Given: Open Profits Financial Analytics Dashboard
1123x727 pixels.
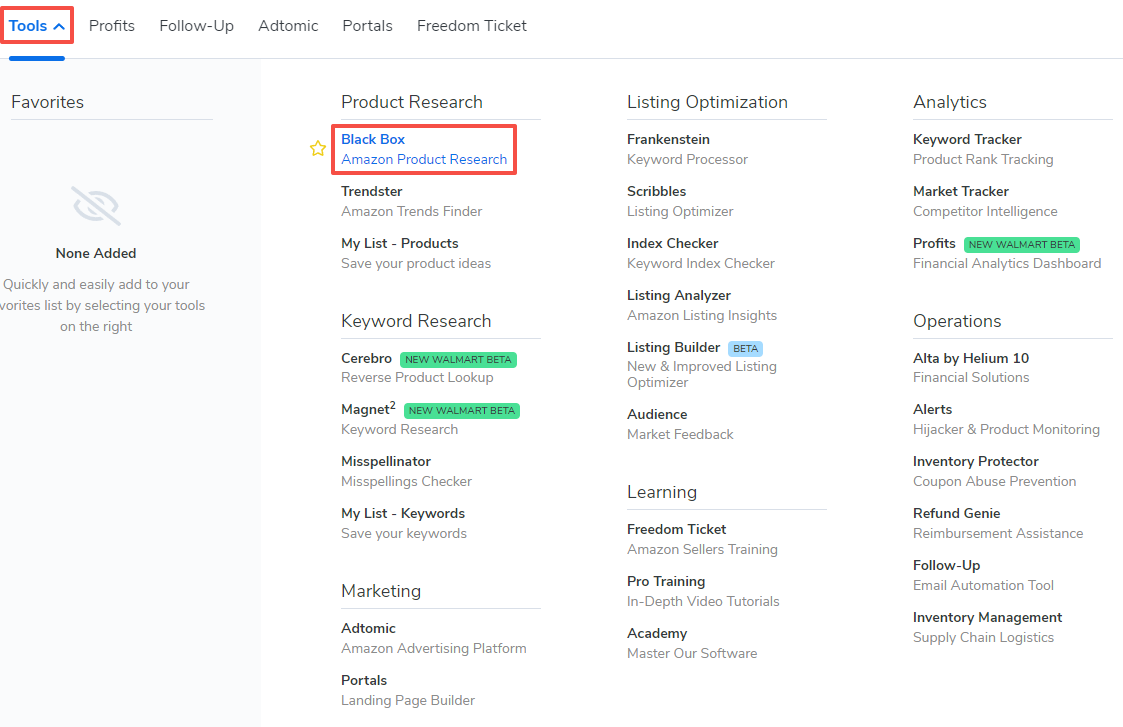Looking at the screenshot, I should pos(1006,254).
